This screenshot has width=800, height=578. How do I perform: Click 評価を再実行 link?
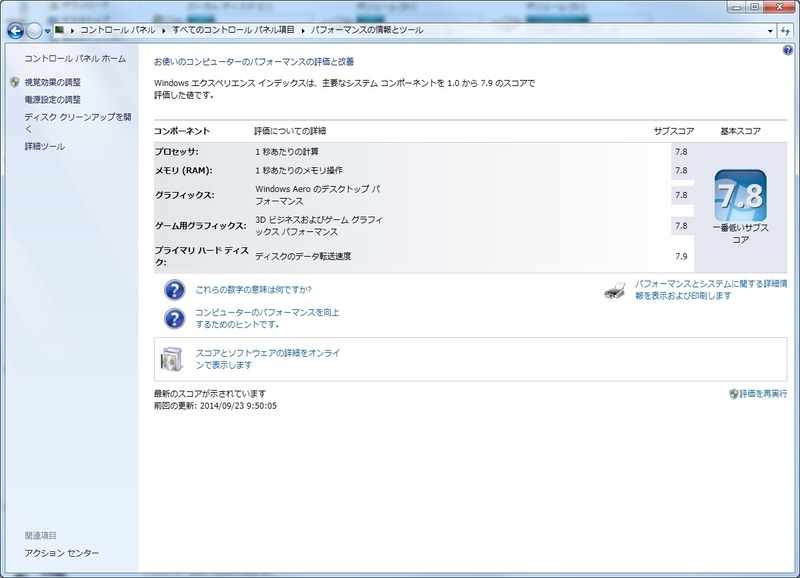763,393
